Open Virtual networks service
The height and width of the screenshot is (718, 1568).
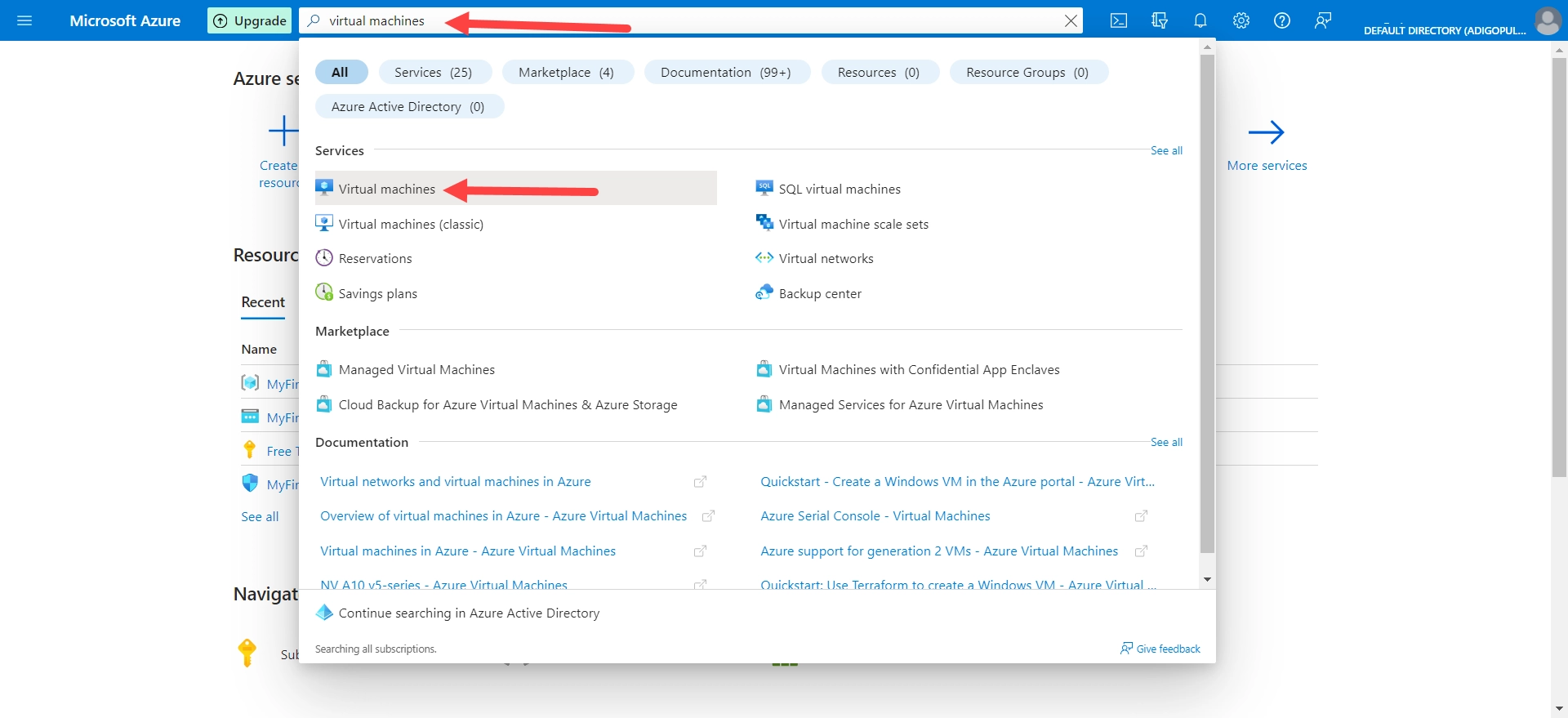click(x=826, y=258)
